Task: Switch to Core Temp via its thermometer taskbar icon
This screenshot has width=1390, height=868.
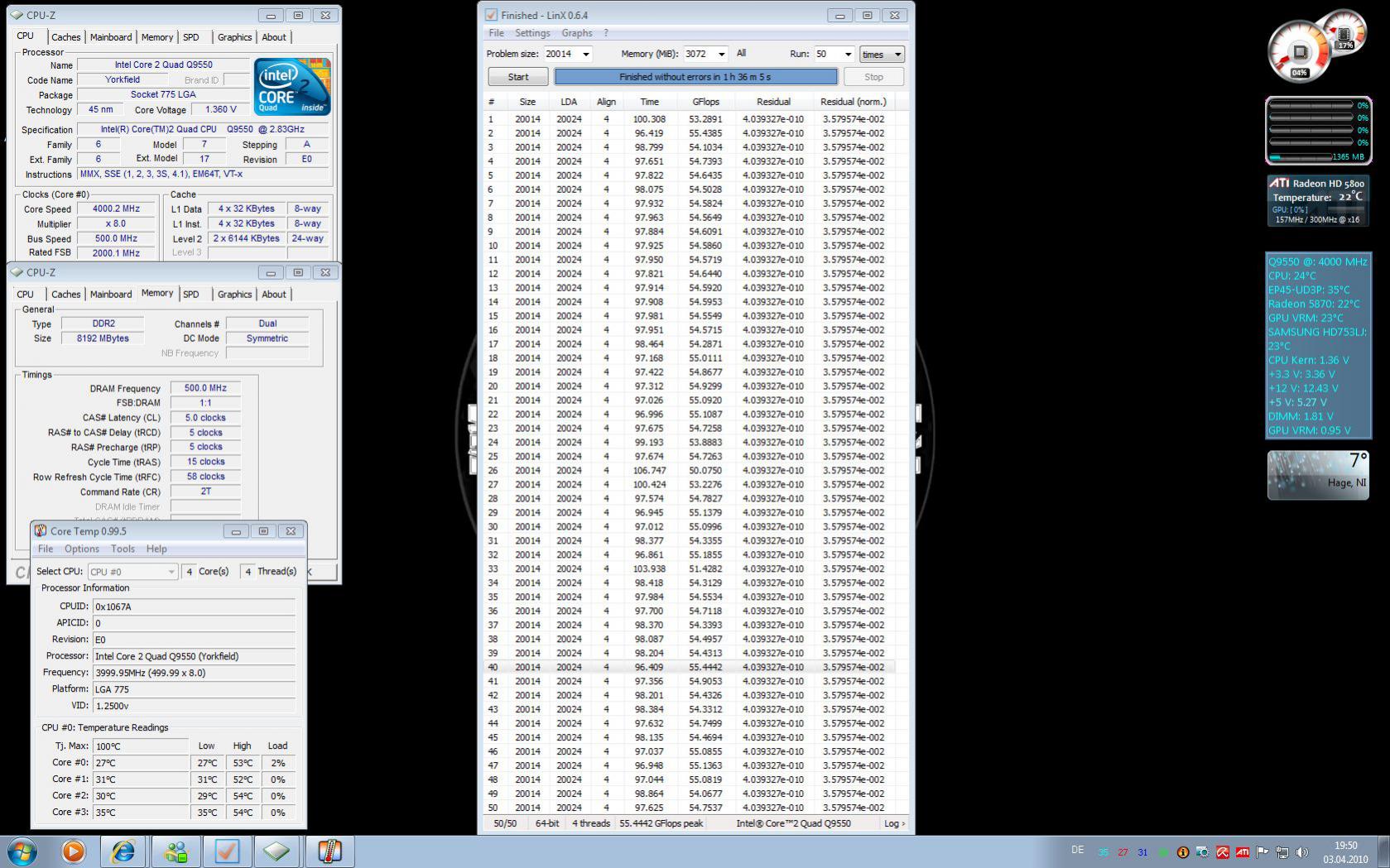Action: tap(329, 851)
